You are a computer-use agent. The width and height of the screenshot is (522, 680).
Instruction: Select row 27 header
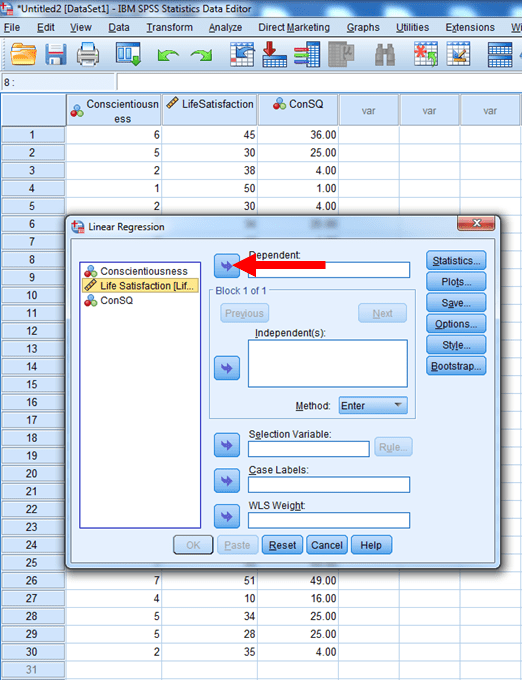click(33, 598)
